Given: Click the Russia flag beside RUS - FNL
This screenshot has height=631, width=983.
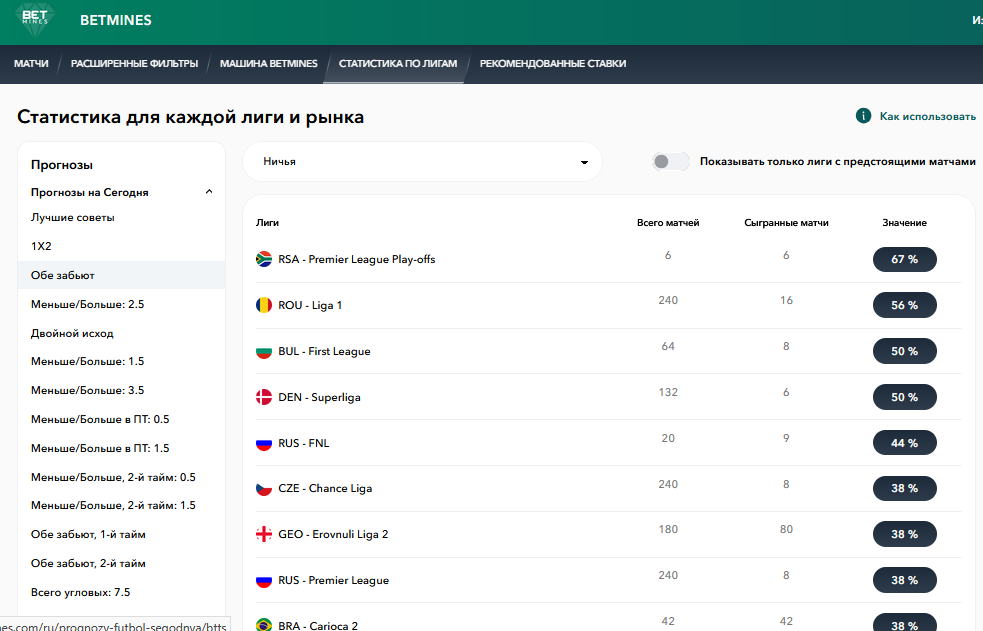Looking at the screenshot, I should [264, 443].
